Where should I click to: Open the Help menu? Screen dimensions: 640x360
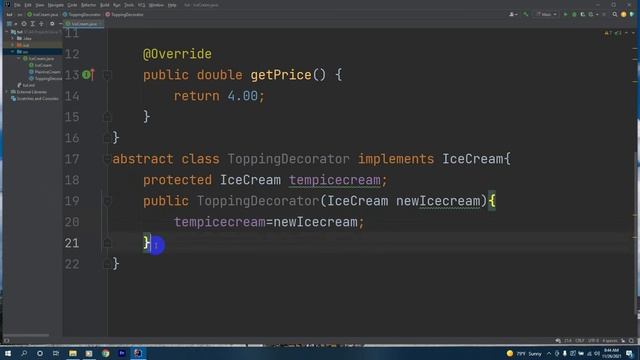coord(172,5)
